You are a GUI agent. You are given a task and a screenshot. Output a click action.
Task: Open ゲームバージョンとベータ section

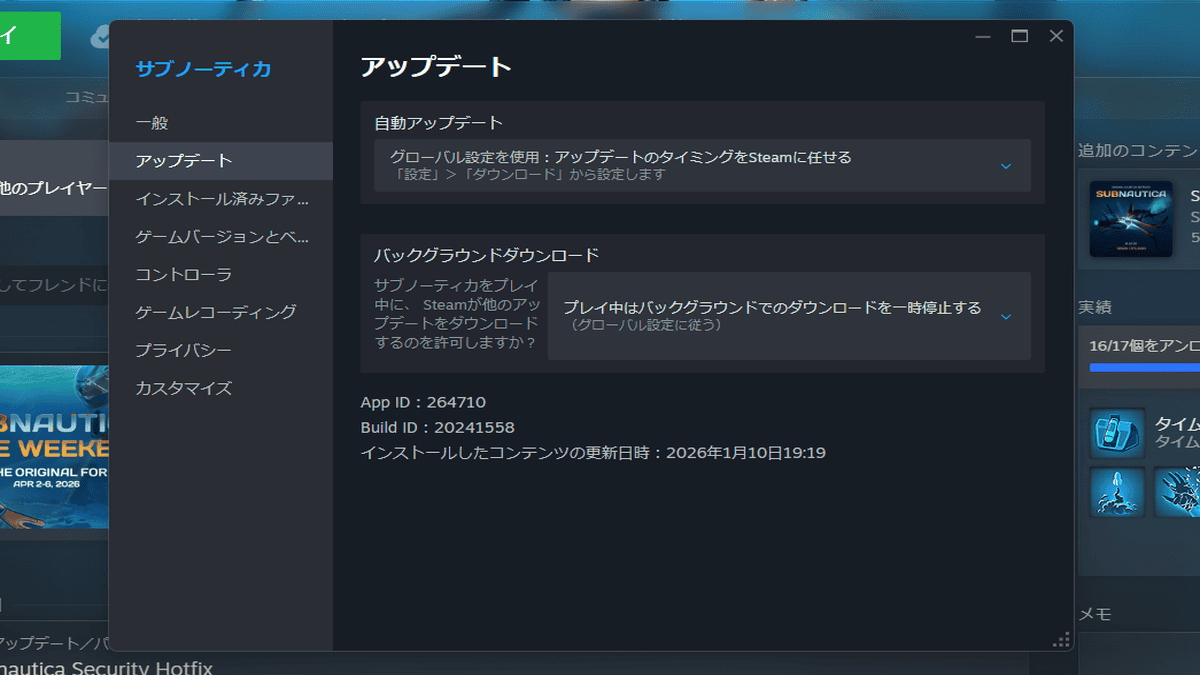tap(221, 237)
